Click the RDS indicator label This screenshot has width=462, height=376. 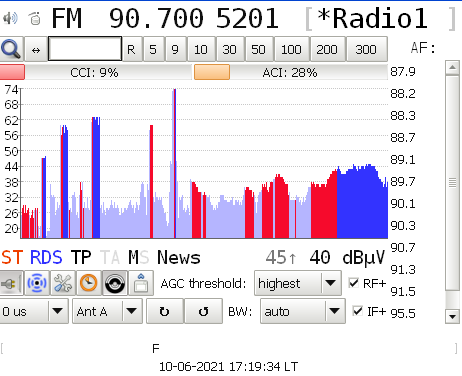coord(46,258)
